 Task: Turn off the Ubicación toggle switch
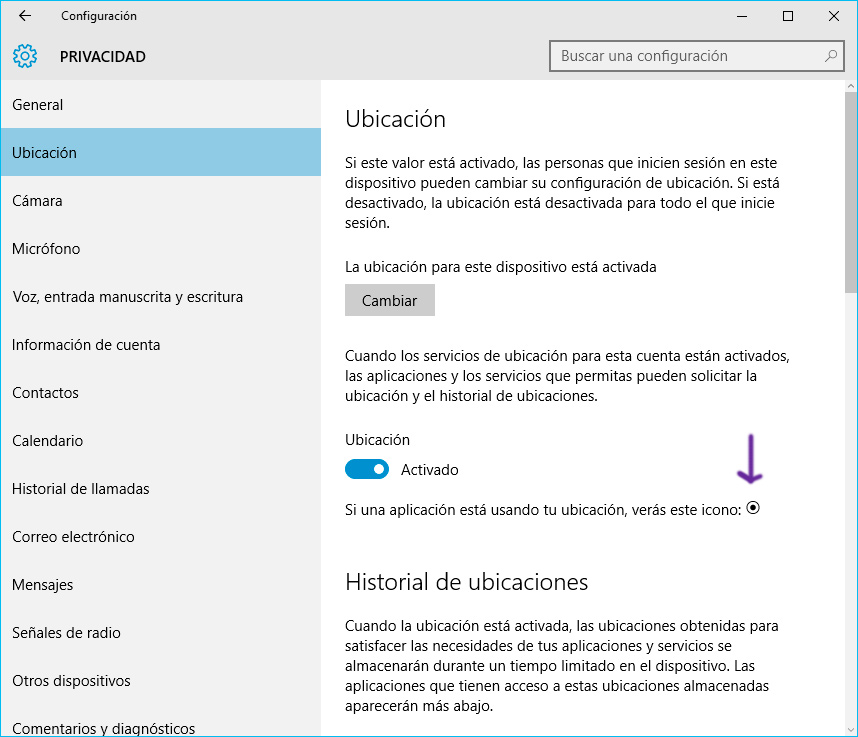[367, 469]
